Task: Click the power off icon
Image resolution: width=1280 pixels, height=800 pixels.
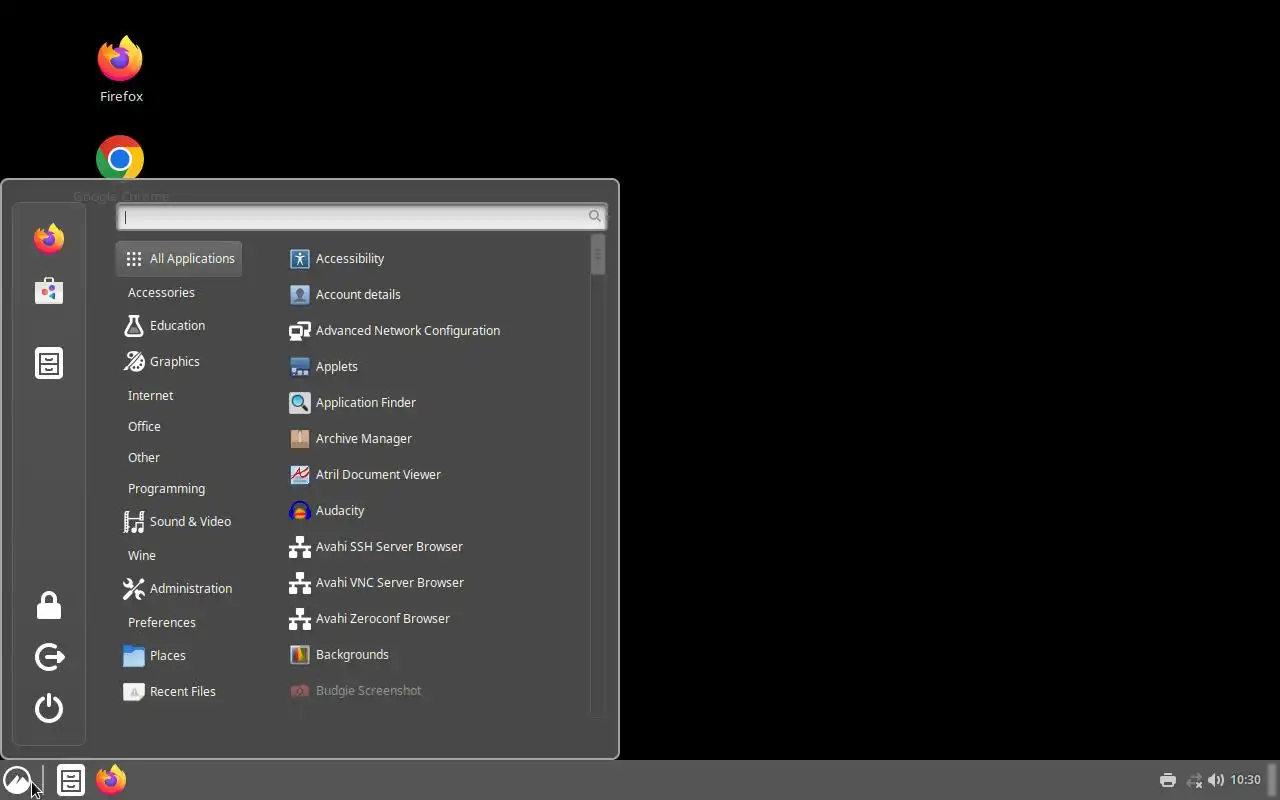Action: point(49,708)
